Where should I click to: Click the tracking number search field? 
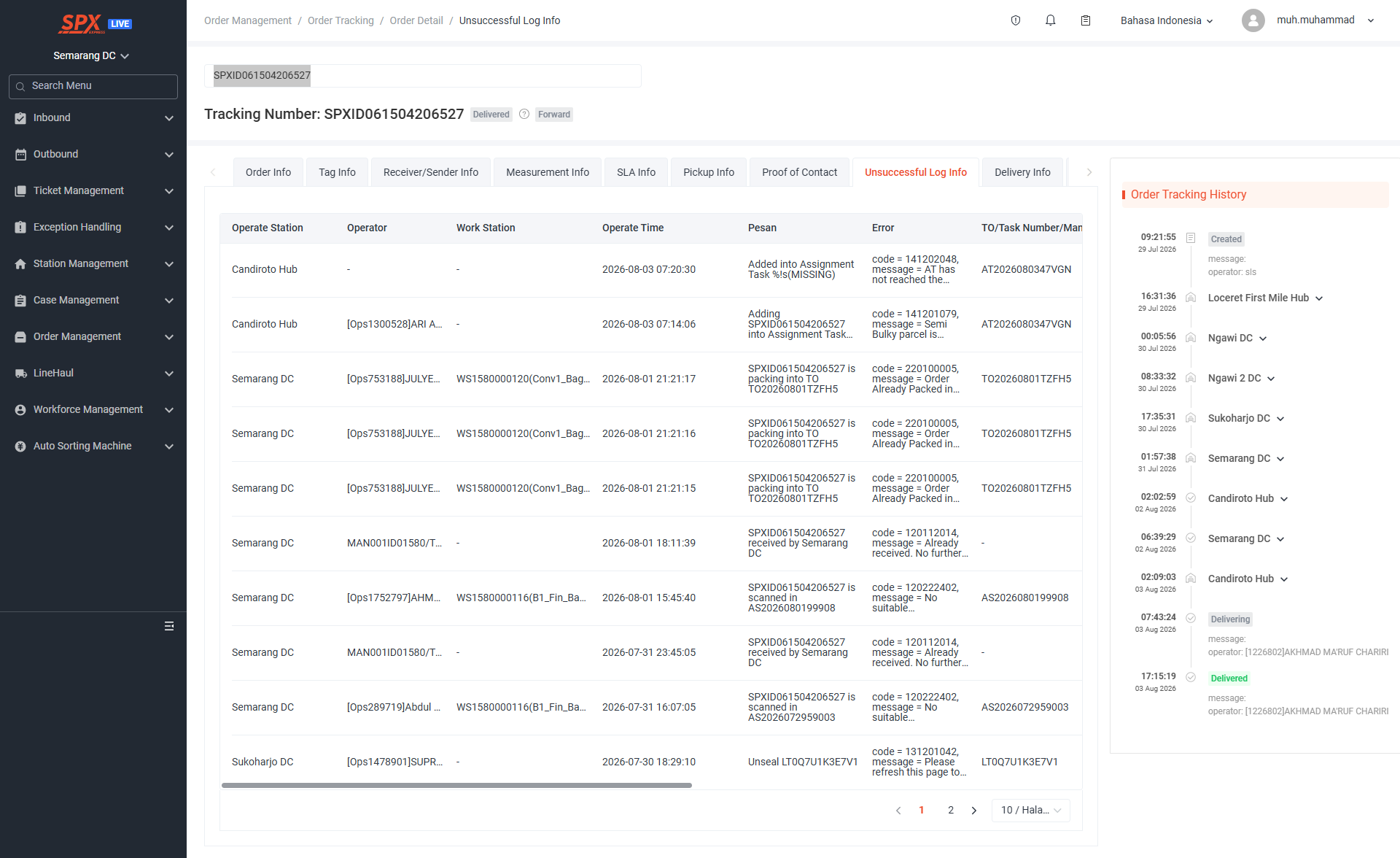tap(423, 76)
